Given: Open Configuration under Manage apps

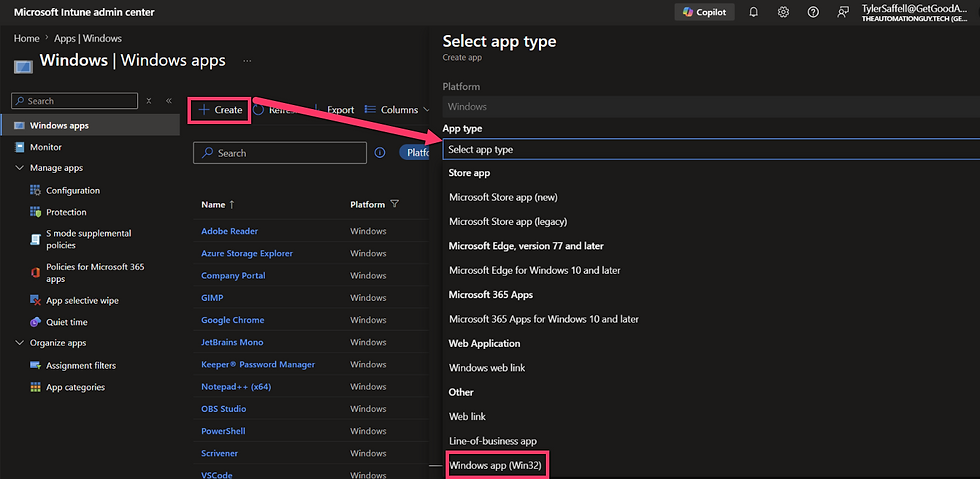Looking at the screenshot, I should [72, 191].
